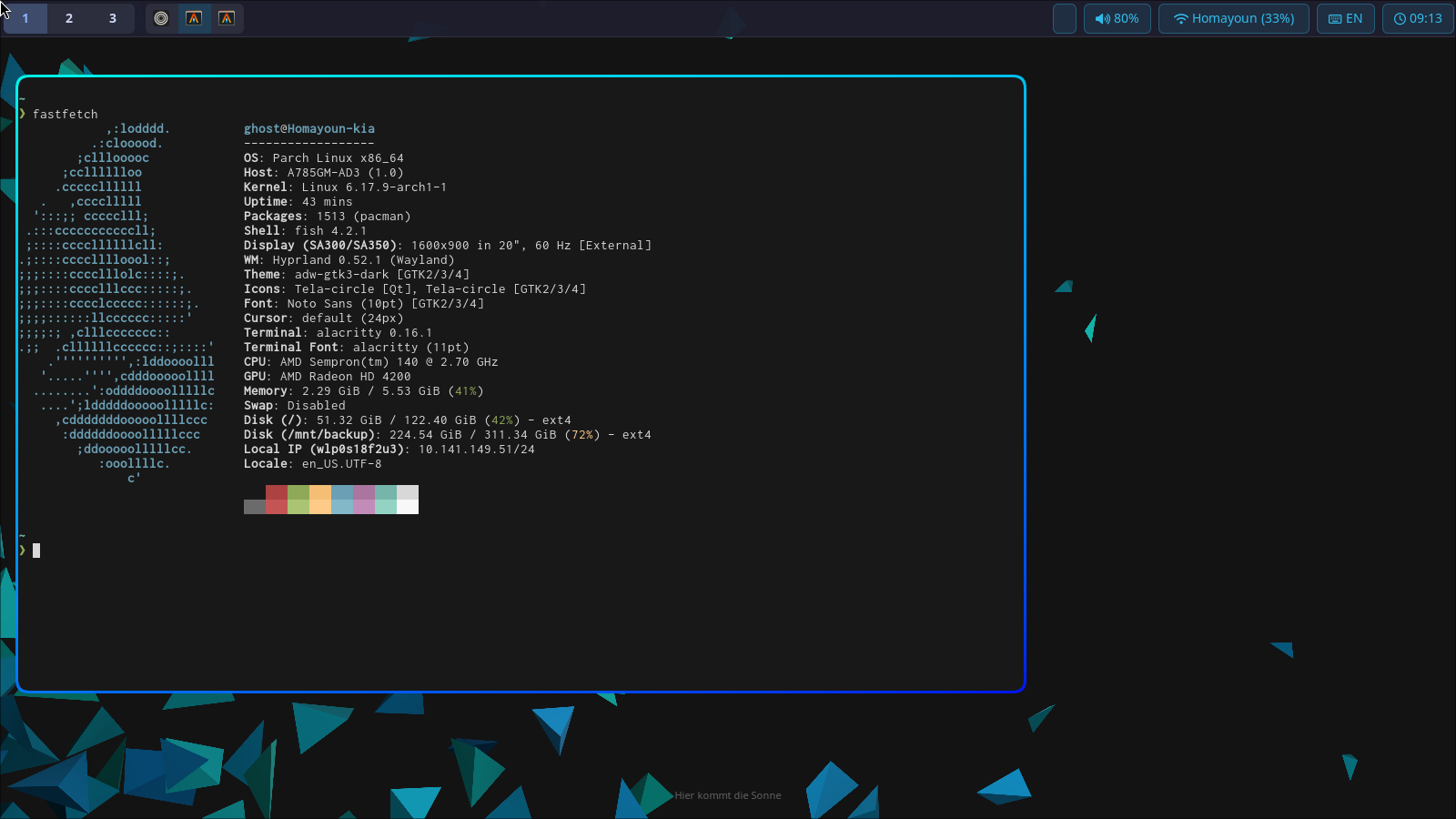Switch to workspace 2
1456x819 pixels.
(69, 18)
